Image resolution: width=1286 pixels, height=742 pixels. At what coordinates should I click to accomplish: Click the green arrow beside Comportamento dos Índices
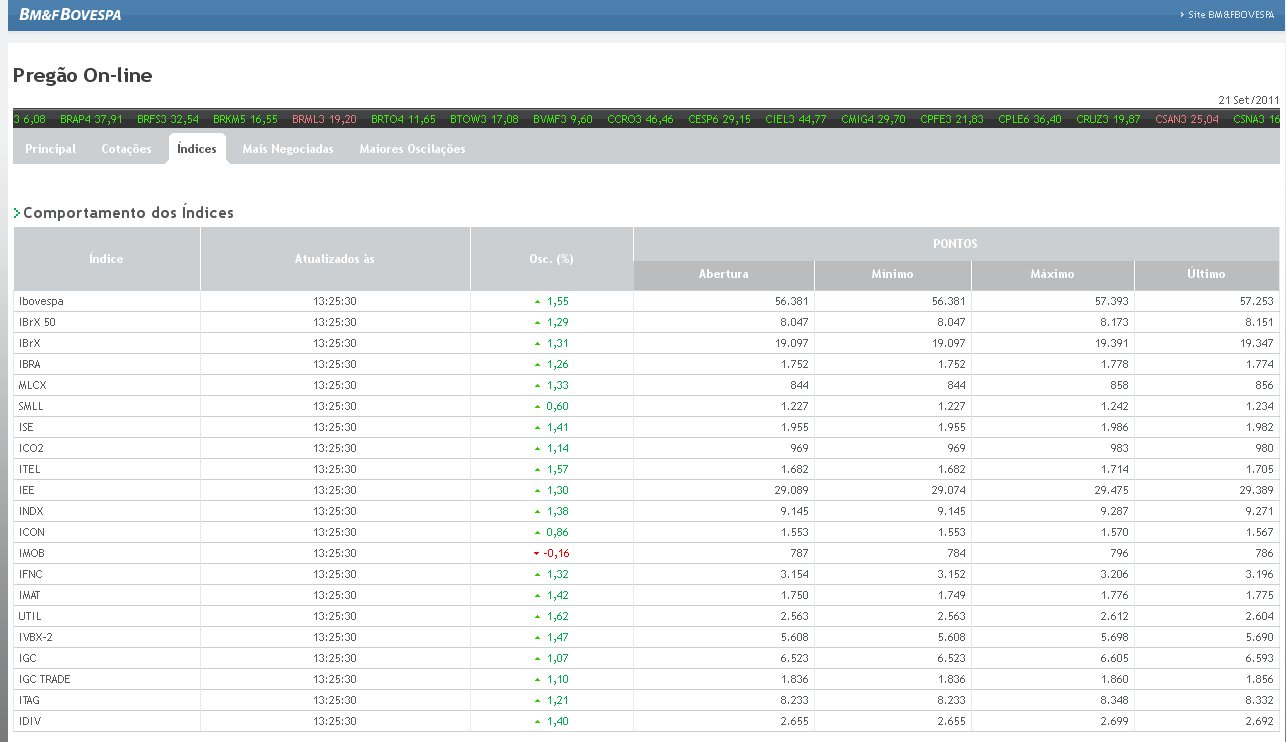click(17, 213)
